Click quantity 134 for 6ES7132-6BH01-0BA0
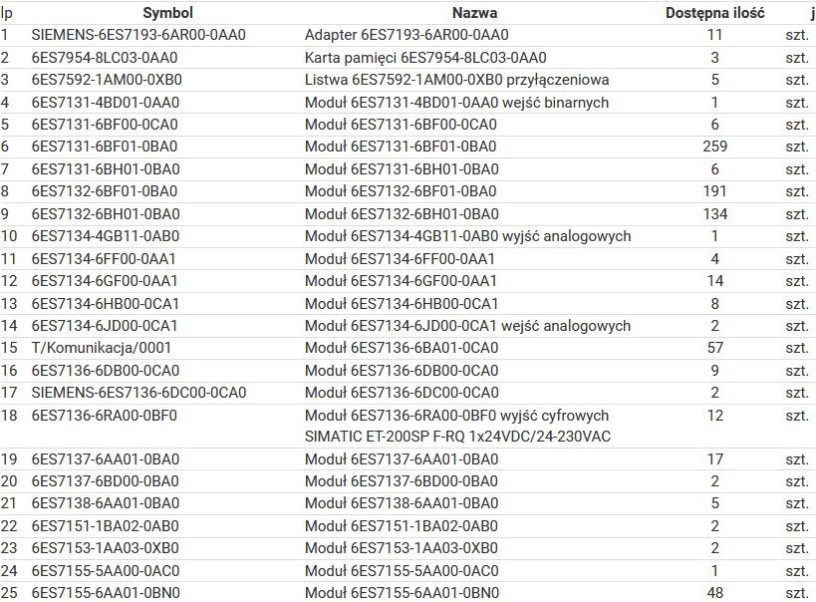816x602 pixels. pos(715,214)
